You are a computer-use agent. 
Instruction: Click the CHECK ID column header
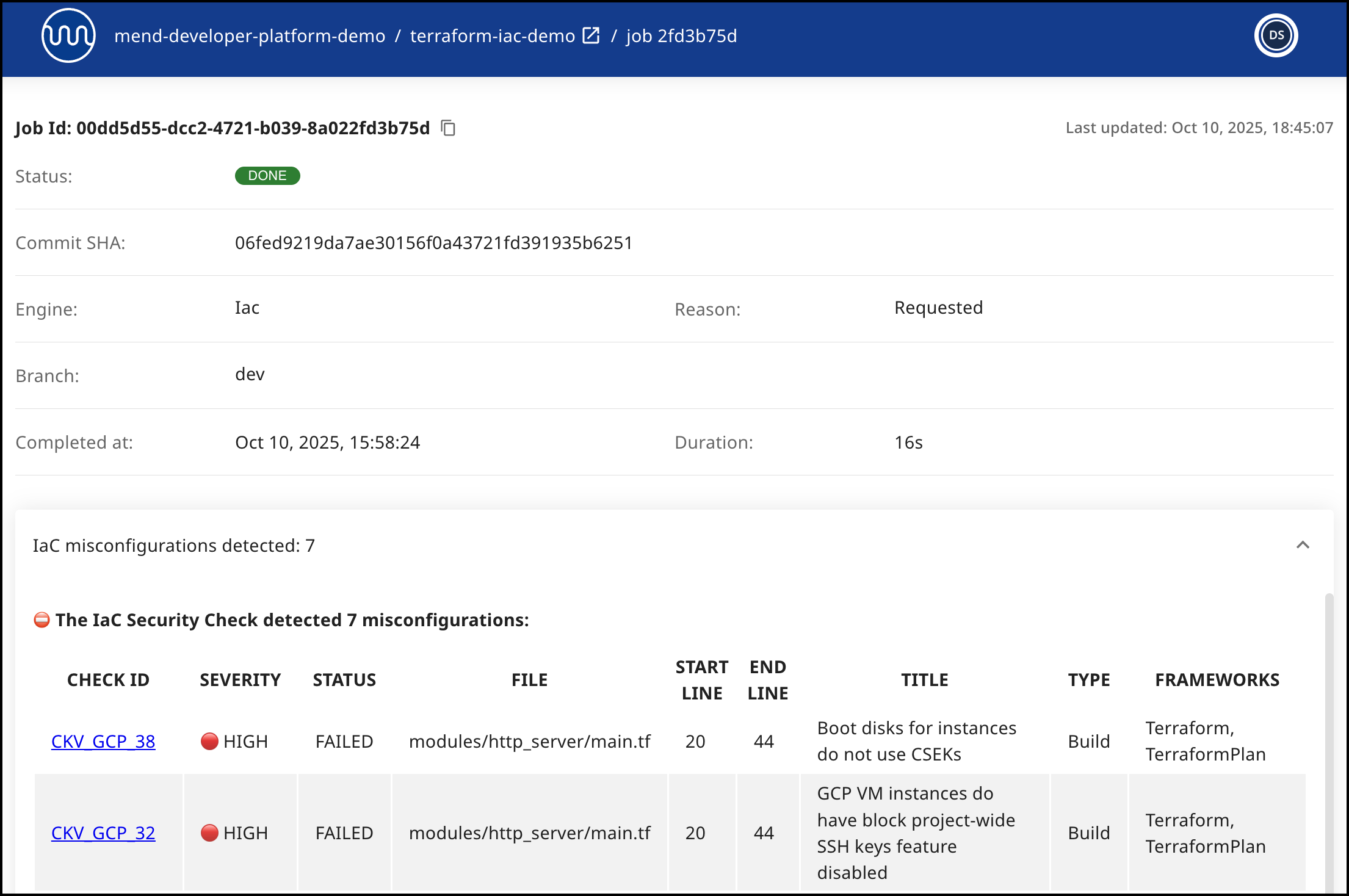click(109, 680)
